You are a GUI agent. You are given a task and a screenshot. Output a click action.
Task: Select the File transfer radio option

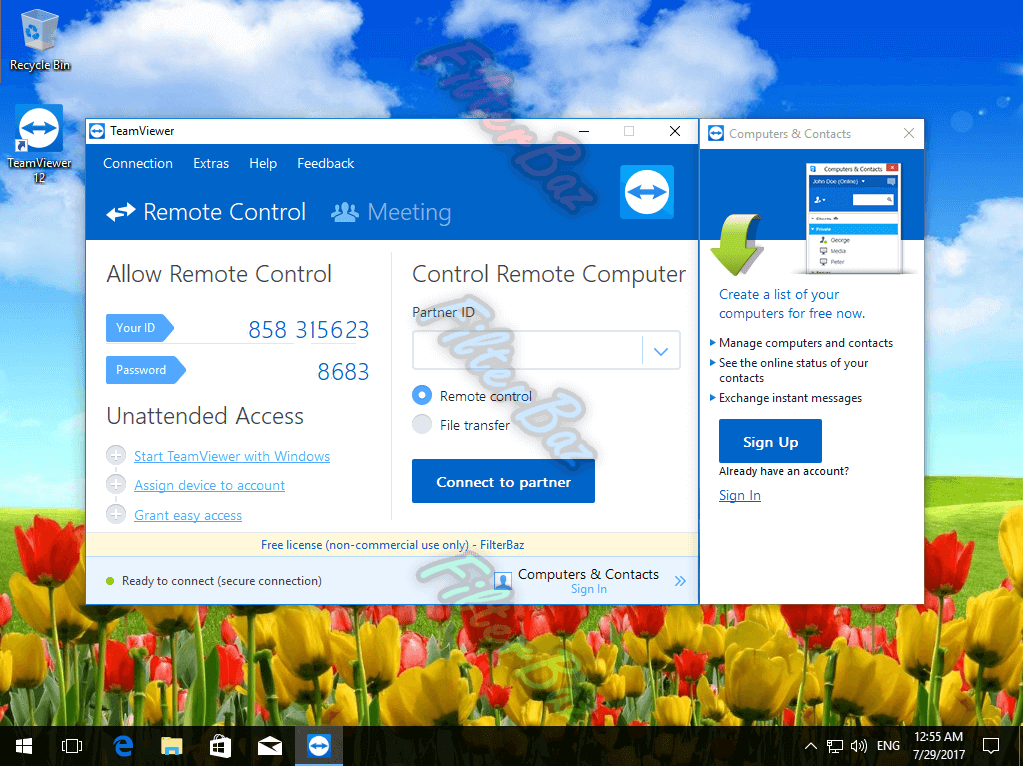click(x=422, y=425)
